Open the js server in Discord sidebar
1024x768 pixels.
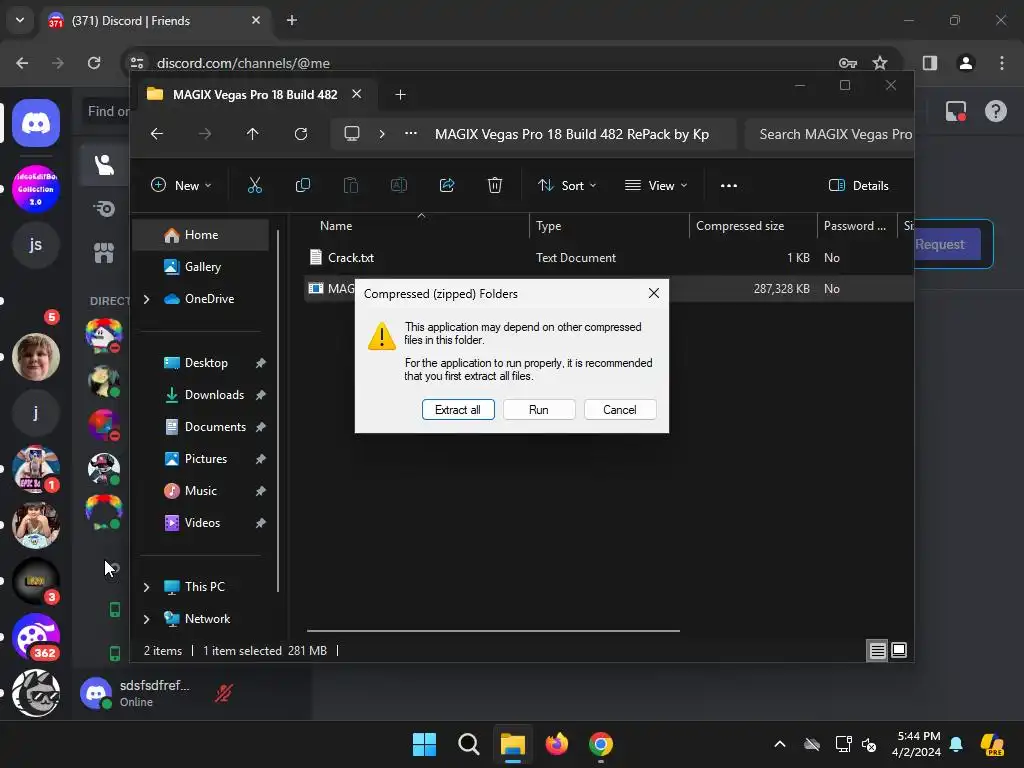[36, 245]
